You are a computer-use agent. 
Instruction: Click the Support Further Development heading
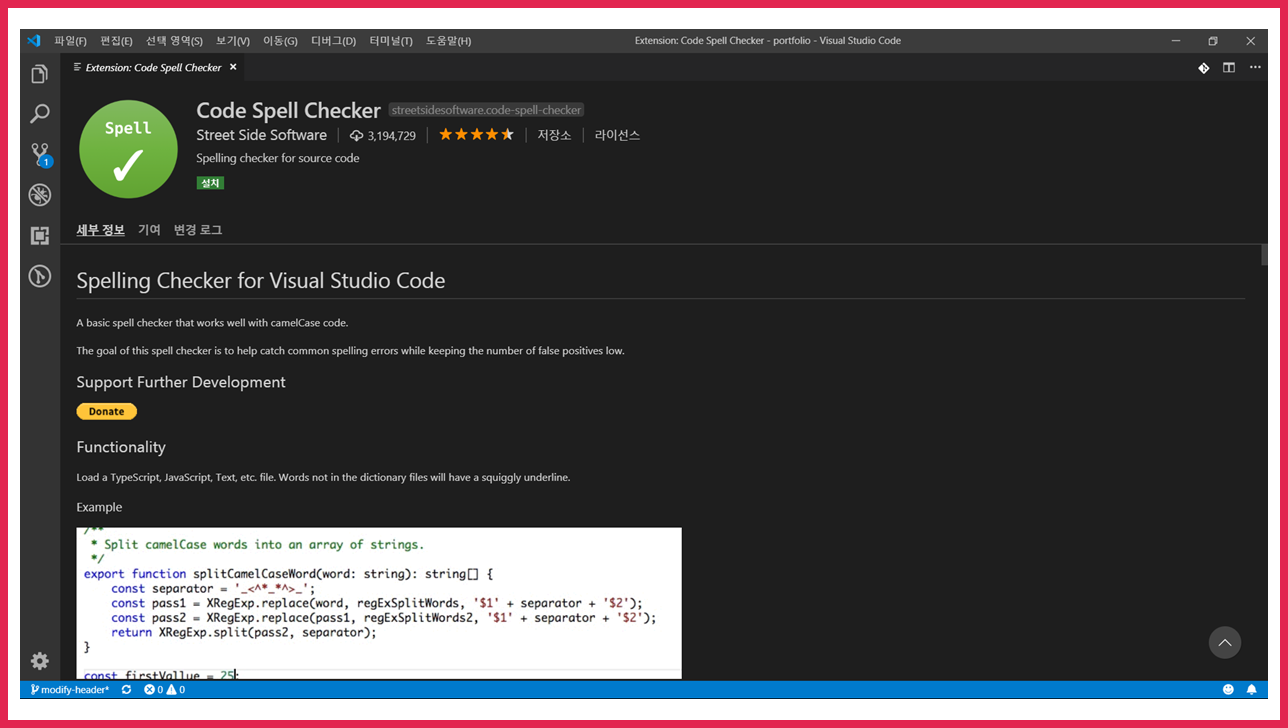pyautogui.click(x=181, y=382)
